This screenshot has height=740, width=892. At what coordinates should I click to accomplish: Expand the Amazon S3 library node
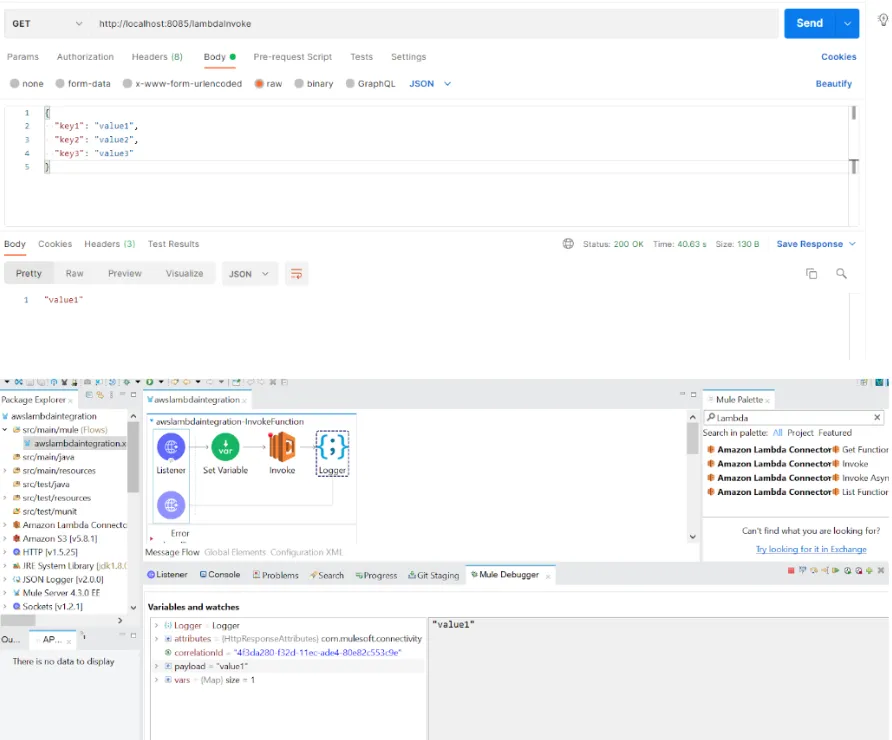(x=6, y=539)
